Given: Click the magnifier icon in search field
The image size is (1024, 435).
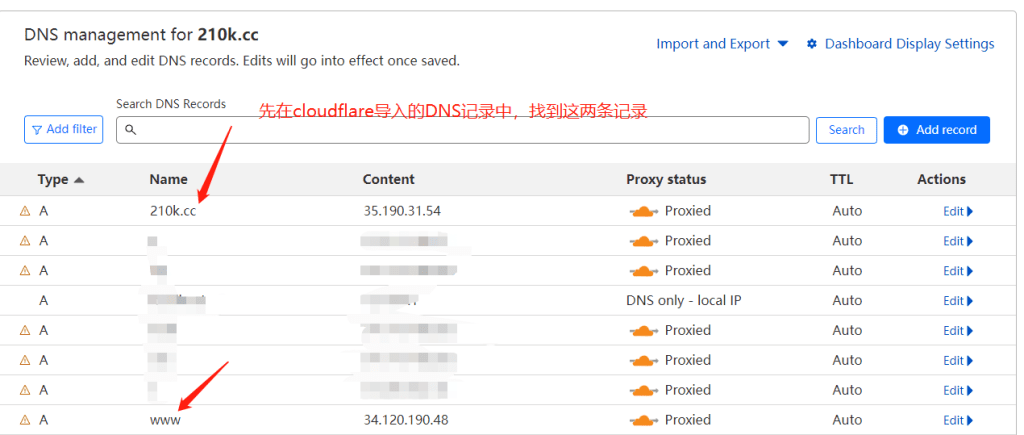Looking at the screenshot, I should (x=130, y=130).
